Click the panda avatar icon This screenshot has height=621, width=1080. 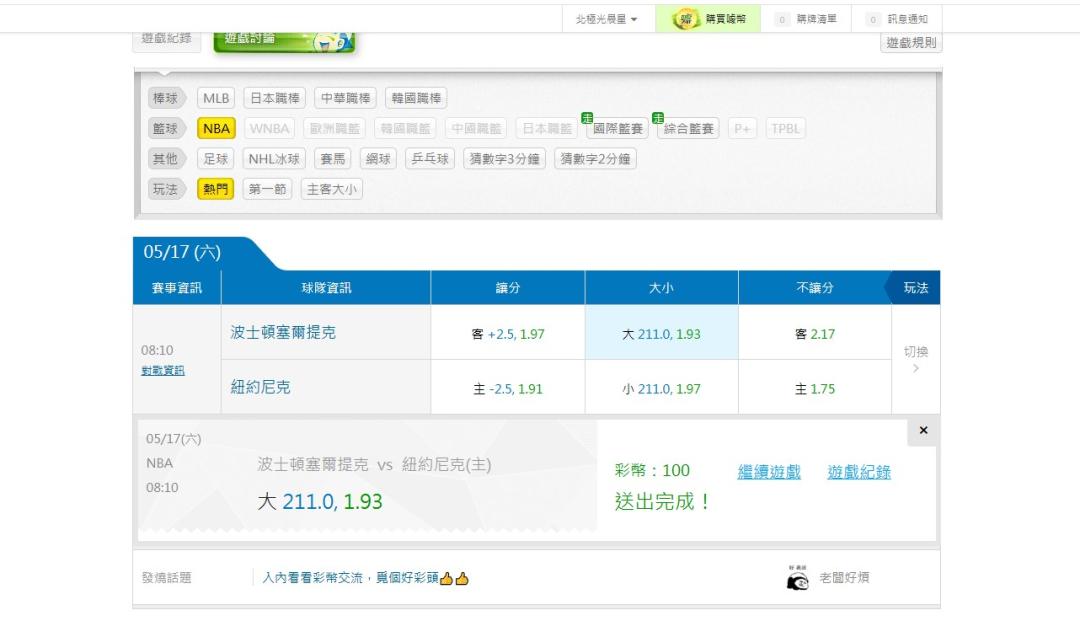pos(798,578)
